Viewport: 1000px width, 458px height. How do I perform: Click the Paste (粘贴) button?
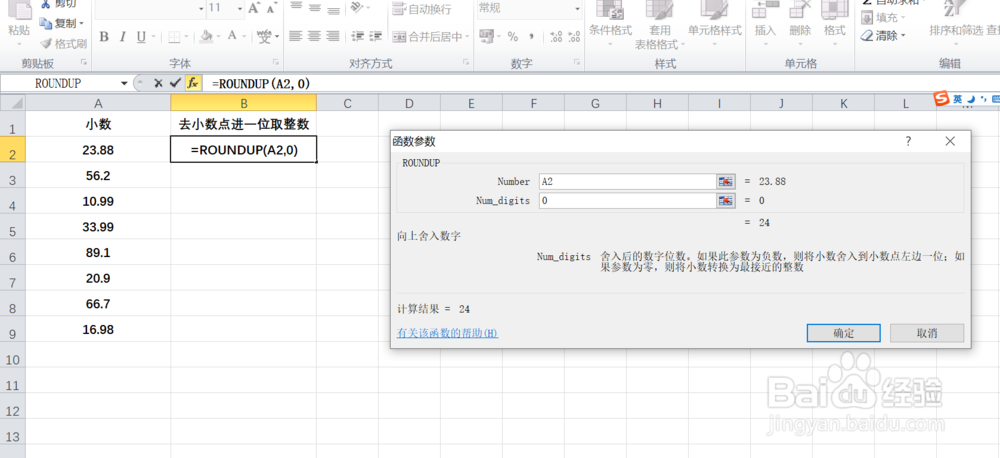19,24
